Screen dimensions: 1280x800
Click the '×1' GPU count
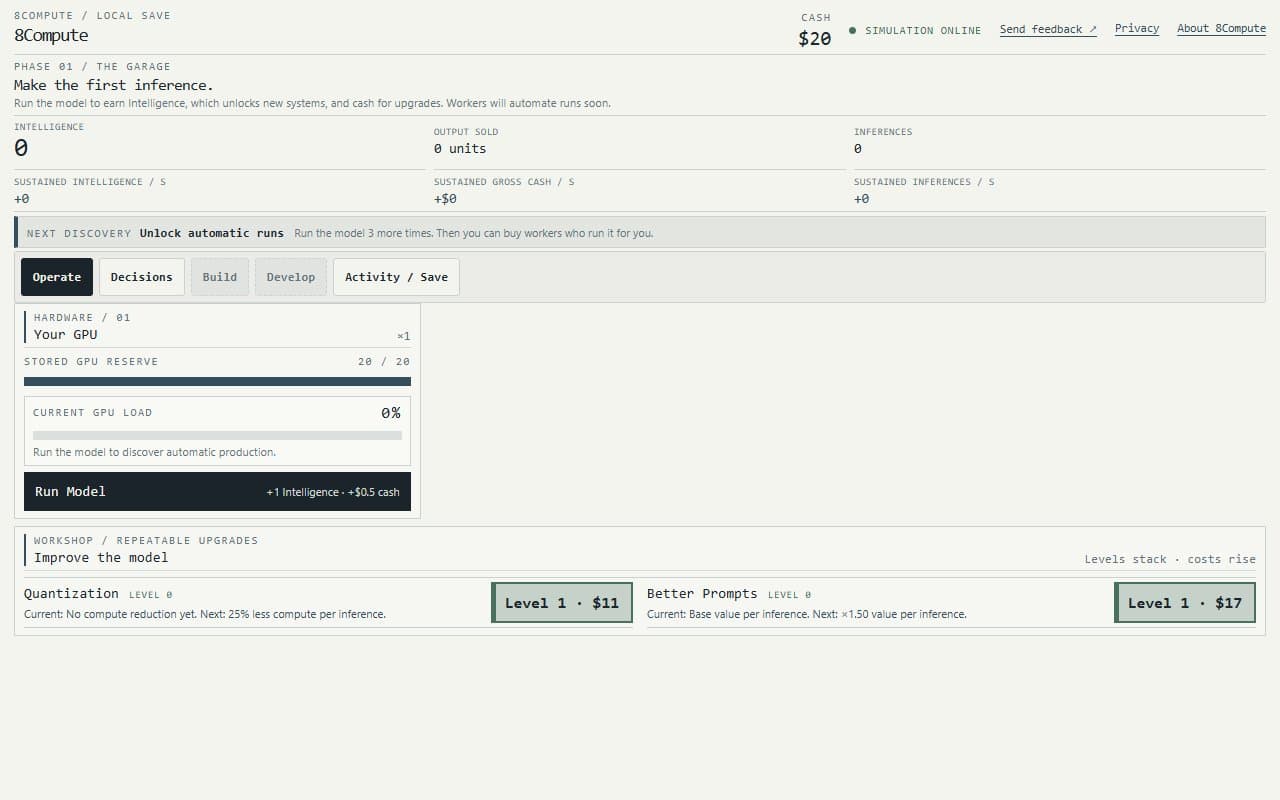pyautogui.click(x=404, y=336)
